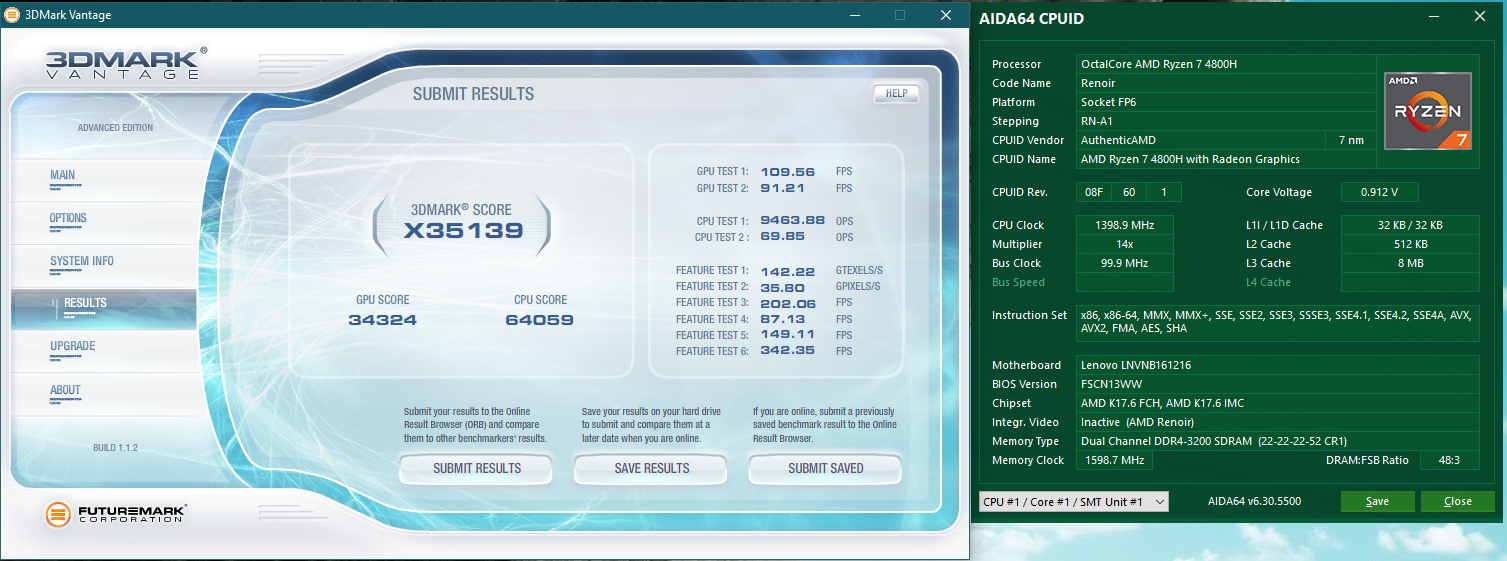Click Feature Test 2 value 35.80
Image resolution: width=1507 pixels, height=561 pixels.
coord(783,286)
